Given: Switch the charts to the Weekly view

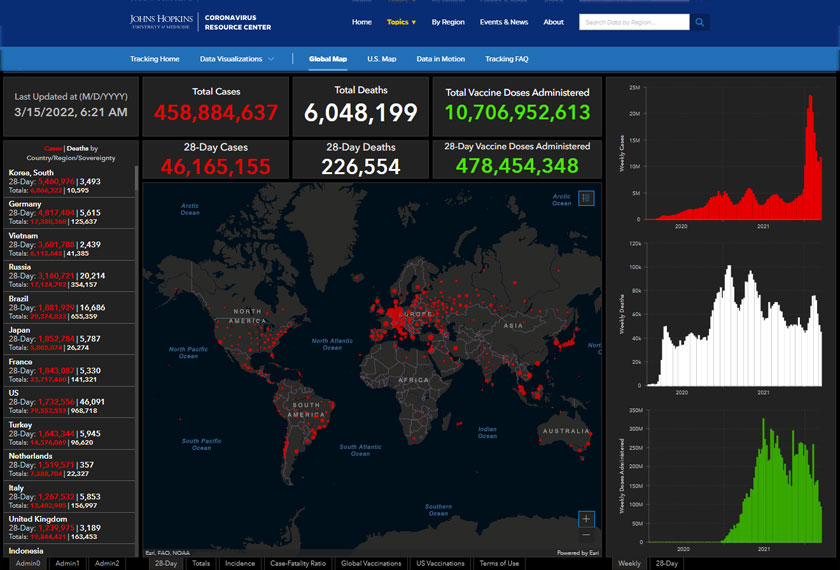Looking at the screenshot, I should click(x=629, y=563).
